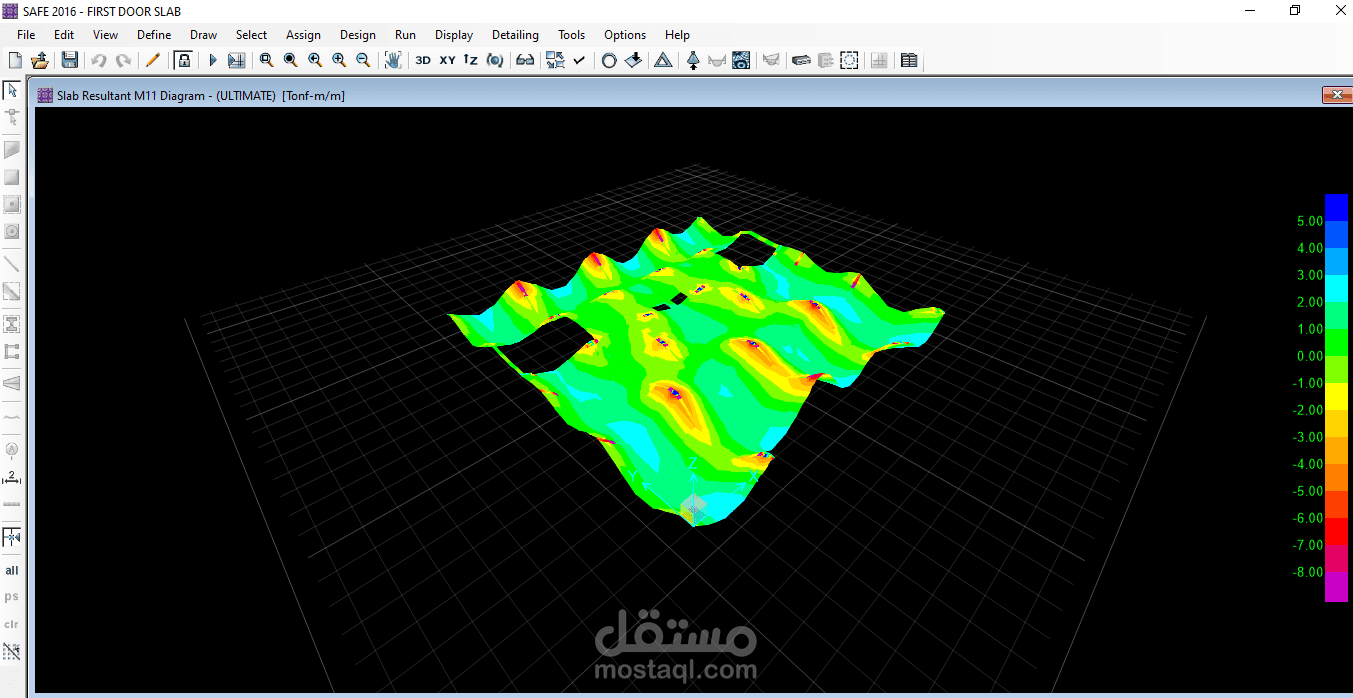Image resolution: width=1353 pixels, height=698 pixels.
Task: Zoom out one step with minus magnifier
Action: [363, 60]
